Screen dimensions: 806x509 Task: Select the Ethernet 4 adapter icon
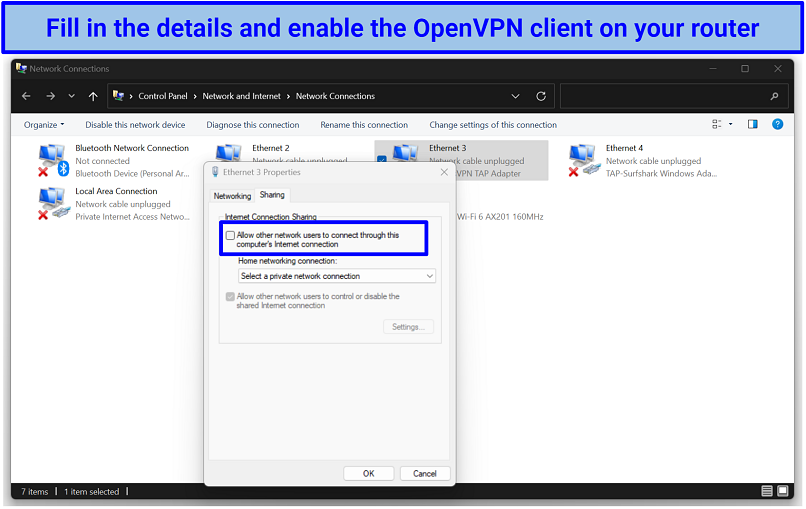(x=584, y=160)
